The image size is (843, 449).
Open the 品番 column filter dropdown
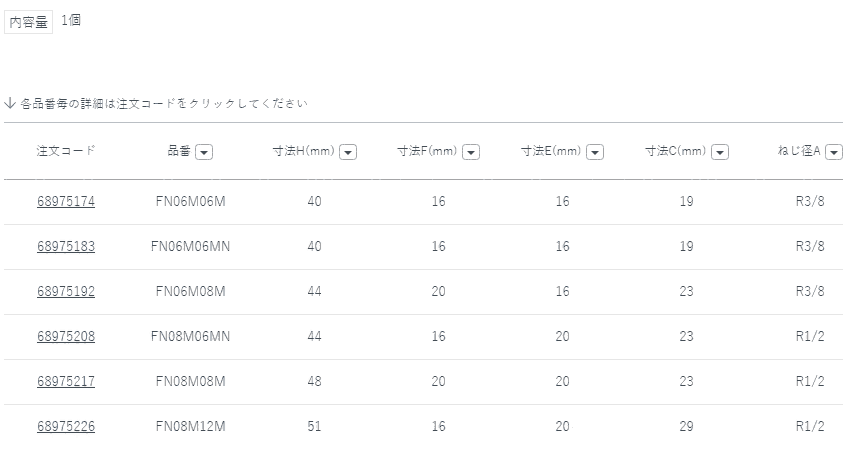pyautogui.click(x=203, y=152)
